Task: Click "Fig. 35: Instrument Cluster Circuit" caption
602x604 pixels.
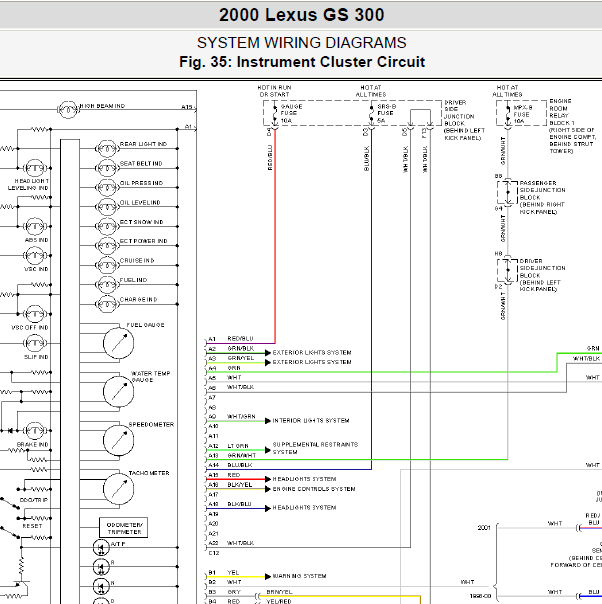Action: point(302,62)
